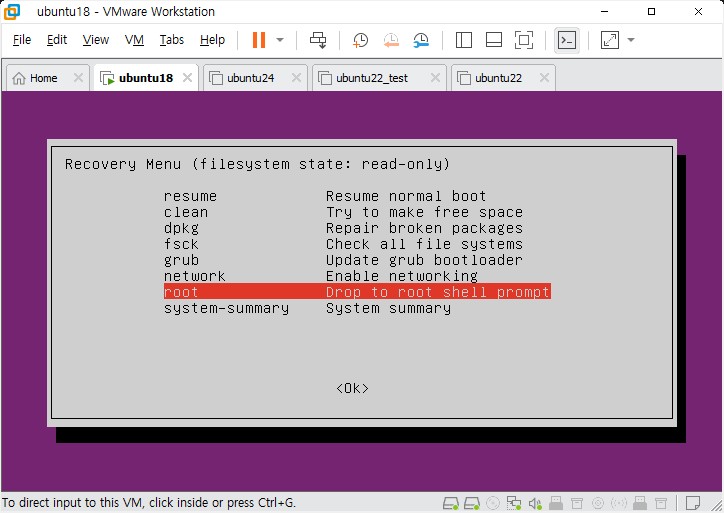Click the stretch guest icon
The height and width of the screenshot is (513, 724).
[x=609, y=40]
